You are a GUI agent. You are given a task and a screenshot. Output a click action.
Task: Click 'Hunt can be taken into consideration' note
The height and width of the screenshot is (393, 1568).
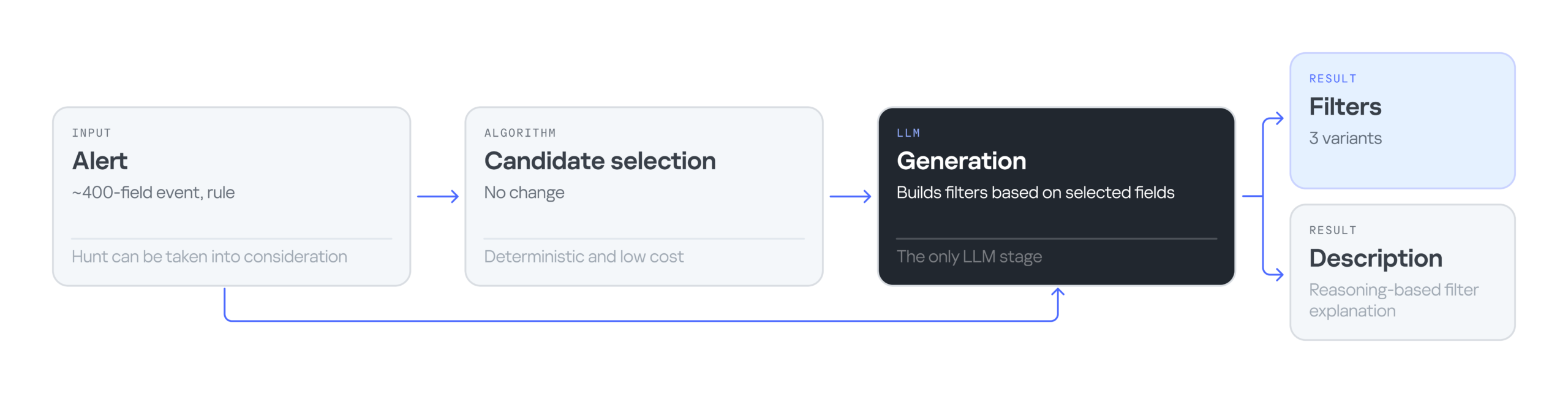click(209, 256)
